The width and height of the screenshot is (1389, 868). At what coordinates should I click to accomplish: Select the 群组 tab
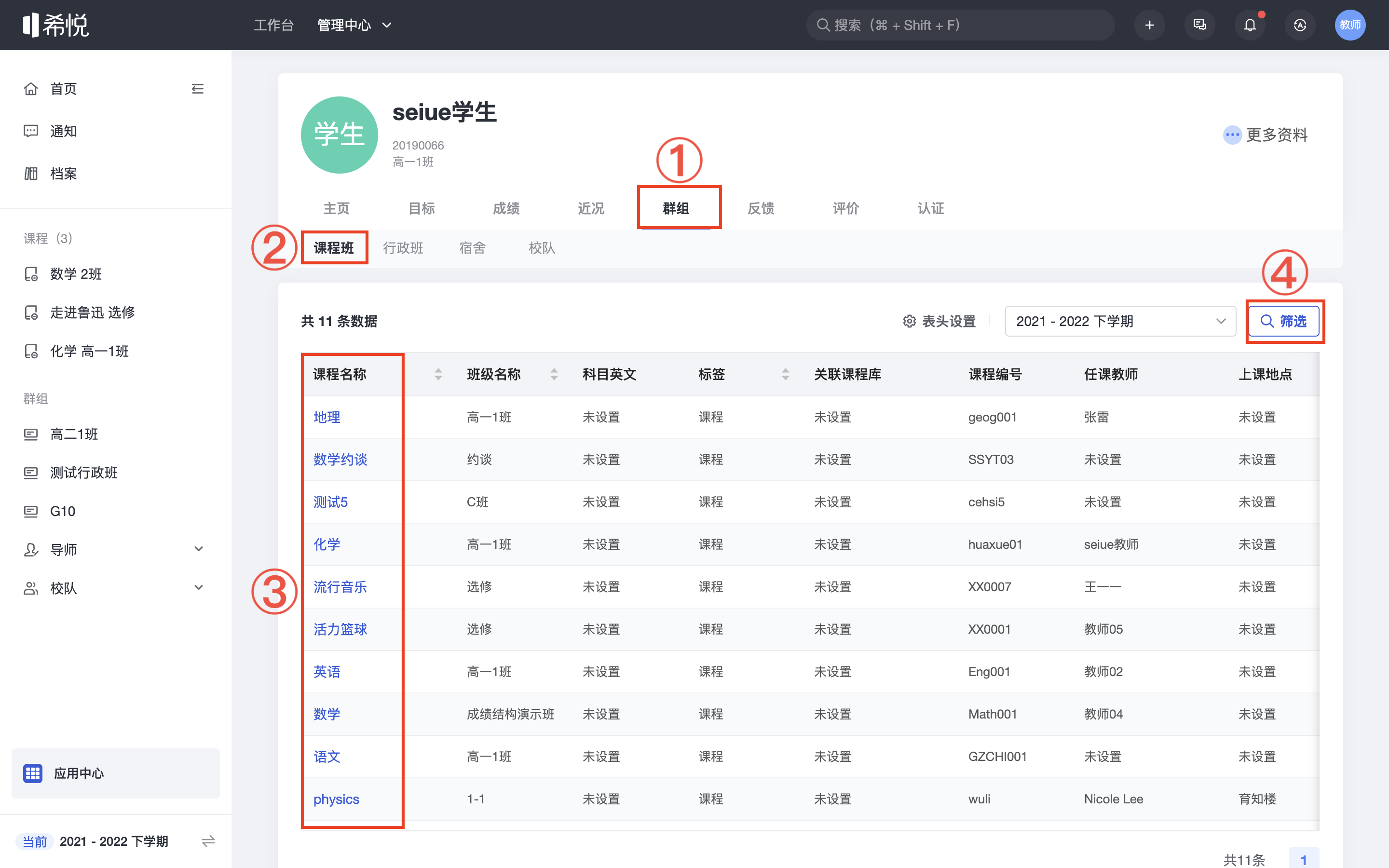pyautogui.click(x=676, y=208)
